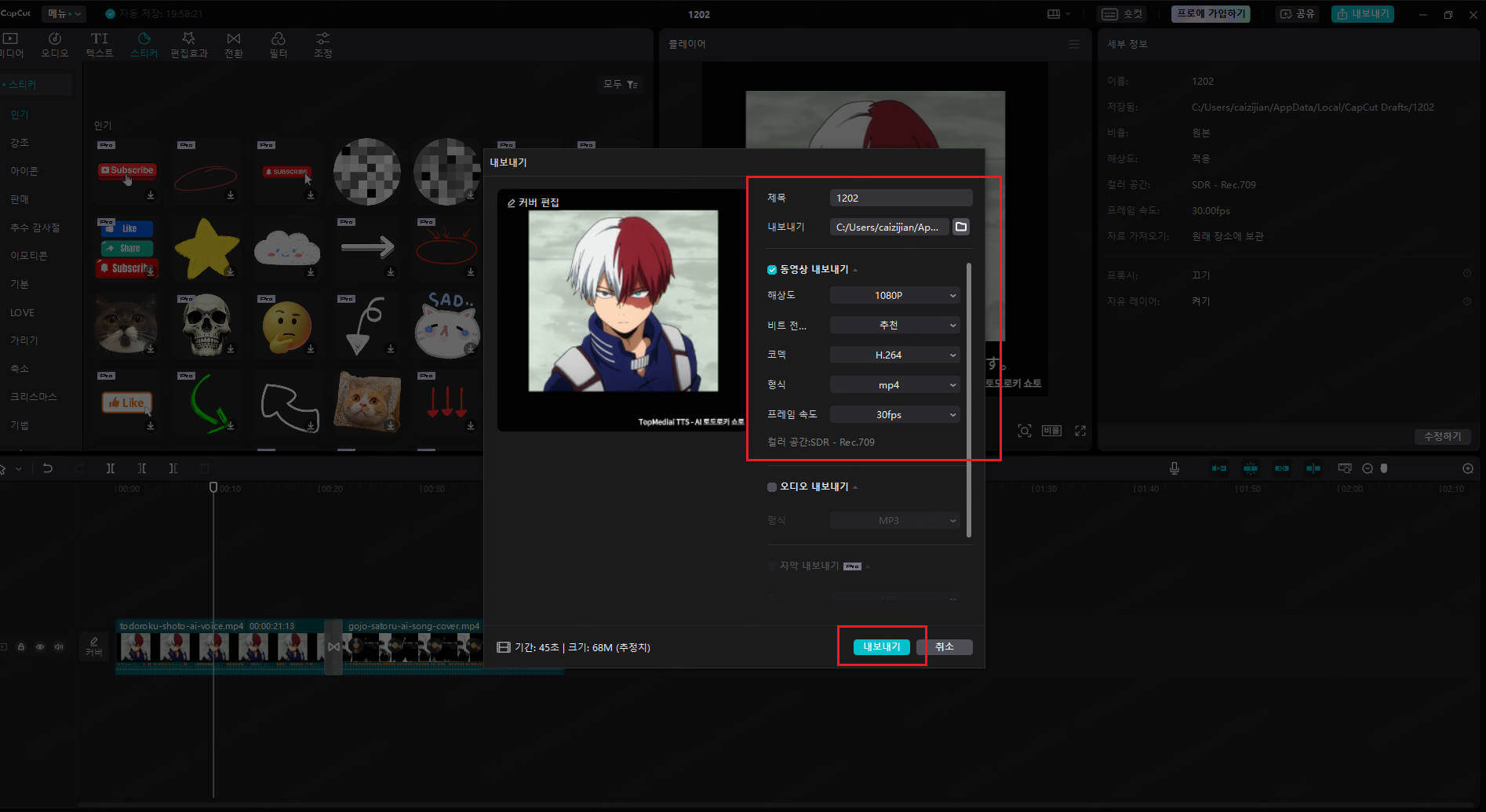The height and width of the screenshot is (812, 1486).
Task: Select the 크리스마스 sticker category
Action: coord(34,397)
